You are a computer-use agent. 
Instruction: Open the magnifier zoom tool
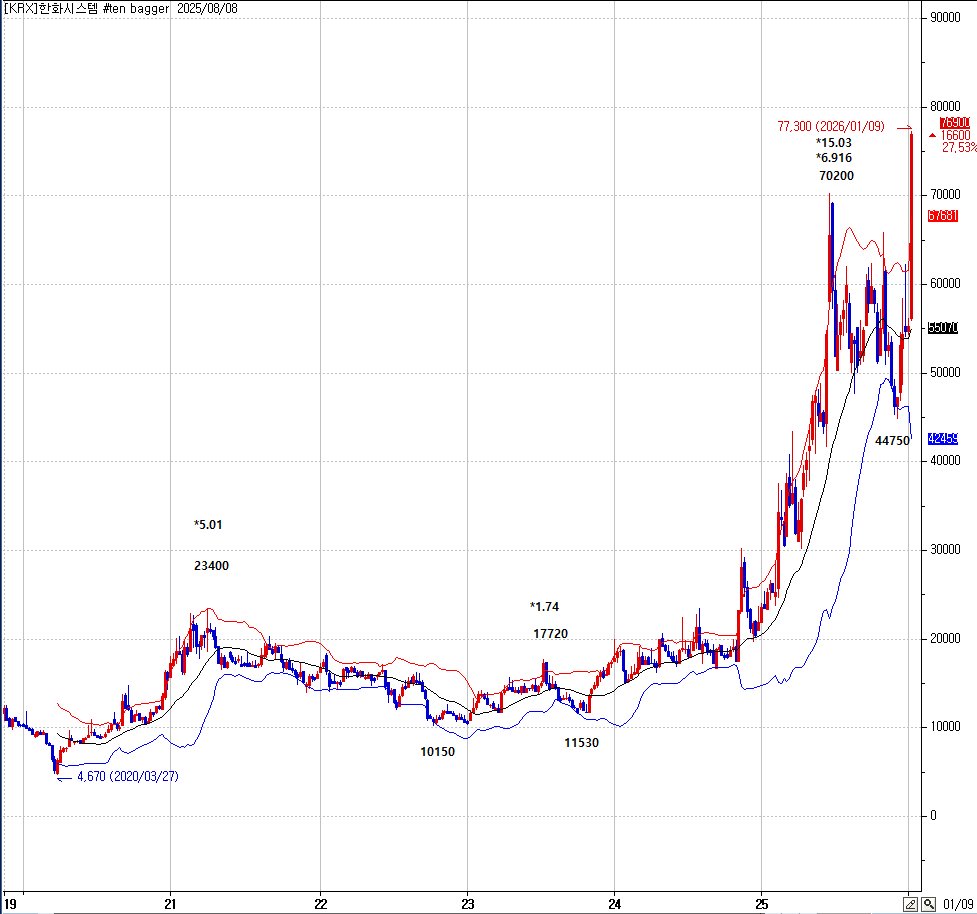coord(929,904)
